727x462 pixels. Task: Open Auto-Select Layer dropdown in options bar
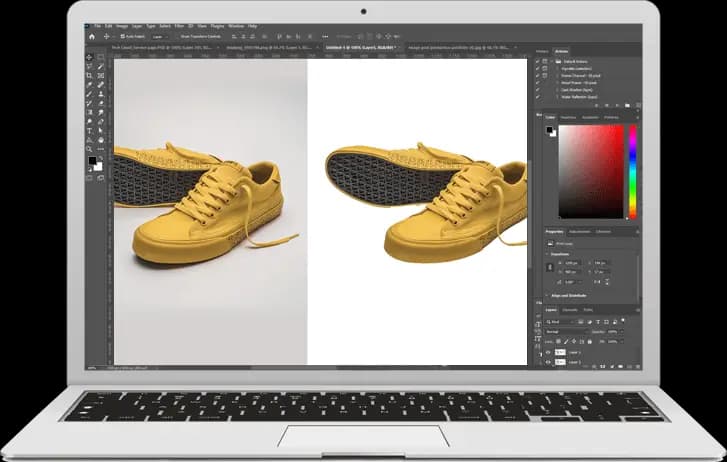(x=160, y=37)
